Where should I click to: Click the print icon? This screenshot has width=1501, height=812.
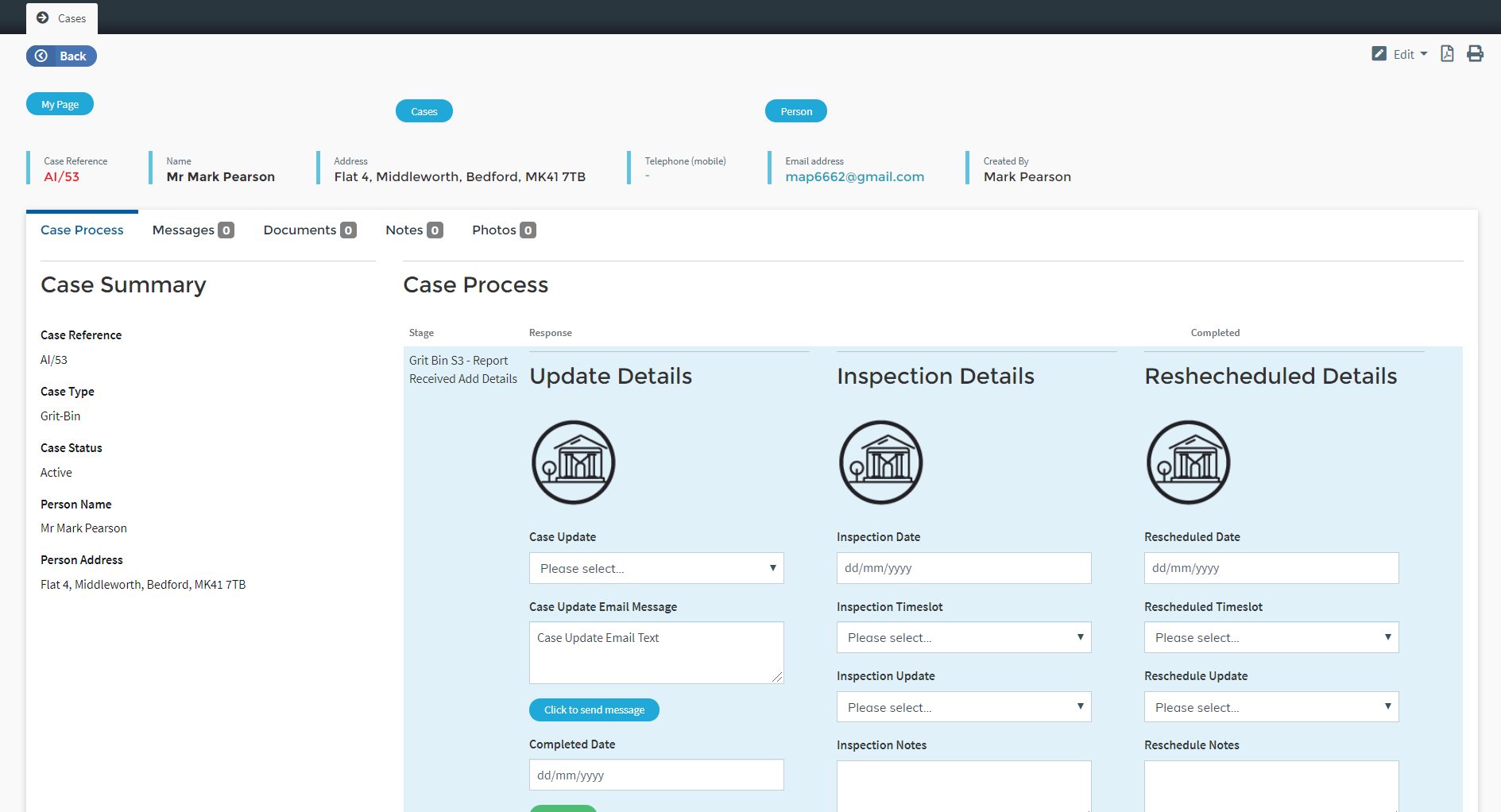click(x=1475, y=54)
